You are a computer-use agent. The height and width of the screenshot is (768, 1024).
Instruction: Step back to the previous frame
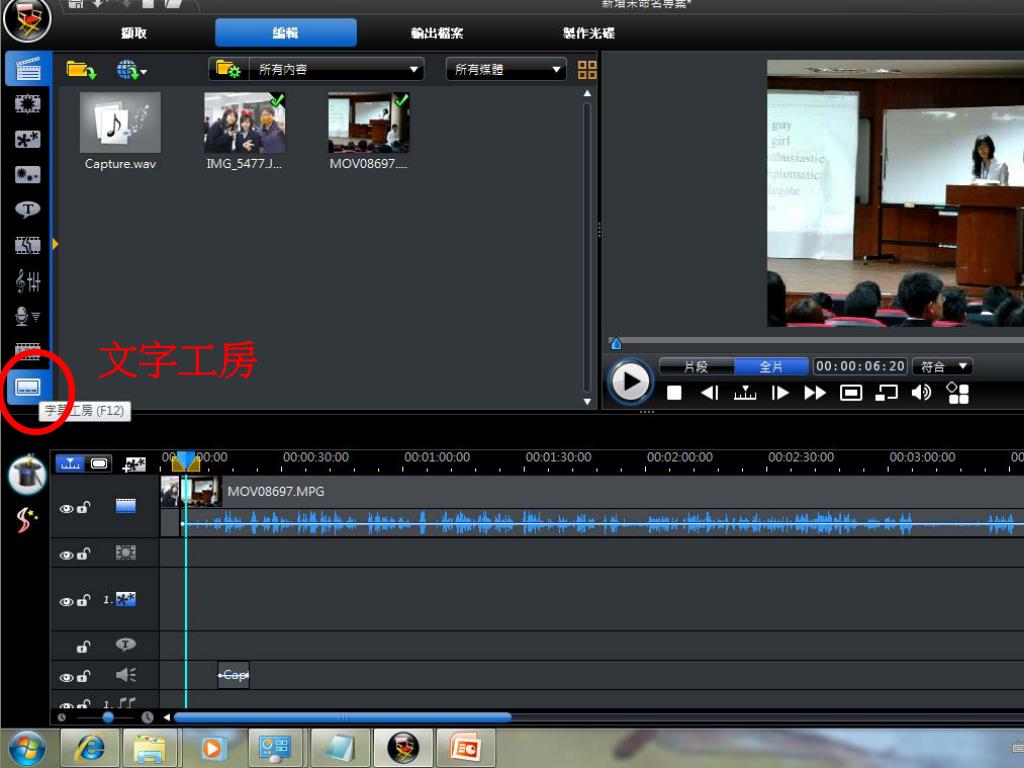tap(709, 392)
